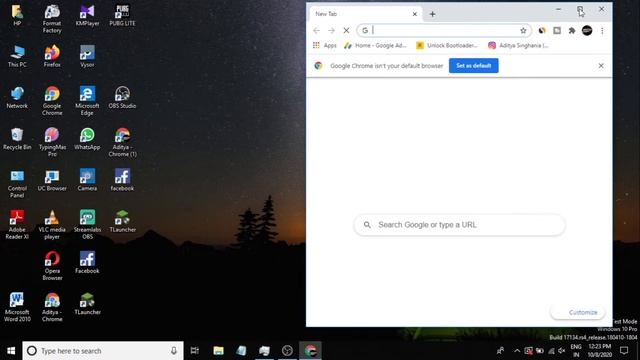Open the running Chrome taskbar button
Image resolution: width=640 pixels, height=360 pixels.
310,351
